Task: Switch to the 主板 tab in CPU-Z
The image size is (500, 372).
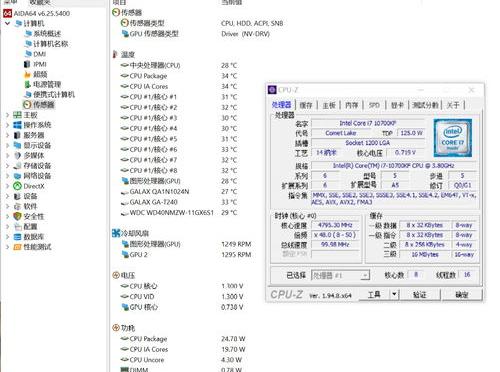Action: pyautogui.click(x=329, y=105)
